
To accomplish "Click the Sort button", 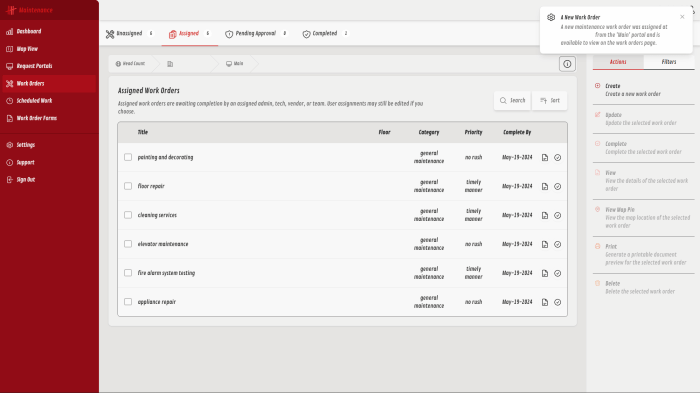I will coord(550,100).
